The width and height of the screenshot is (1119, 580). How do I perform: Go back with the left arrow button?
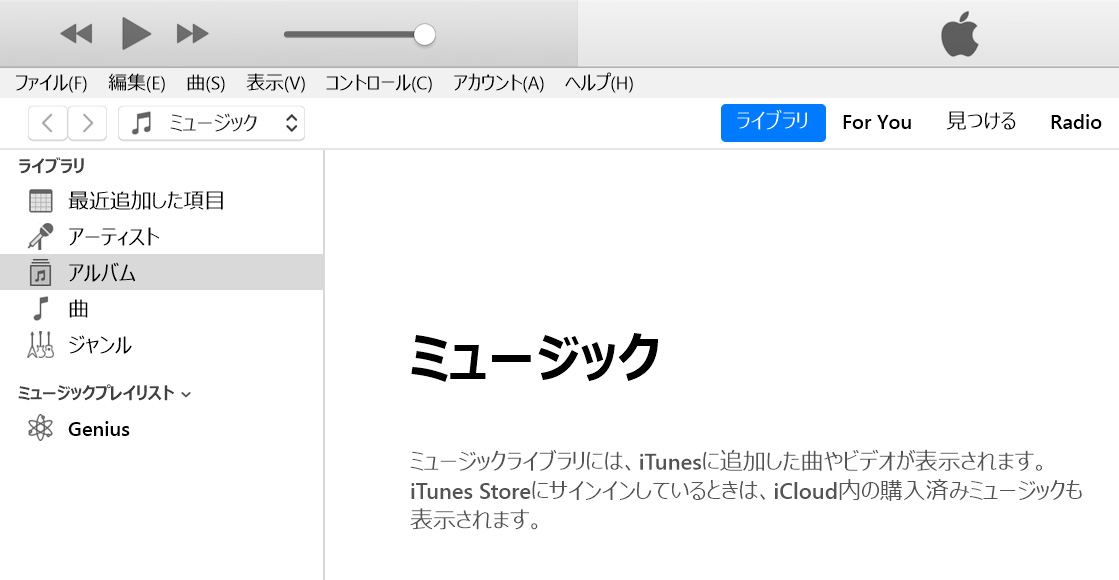[48, 123]
